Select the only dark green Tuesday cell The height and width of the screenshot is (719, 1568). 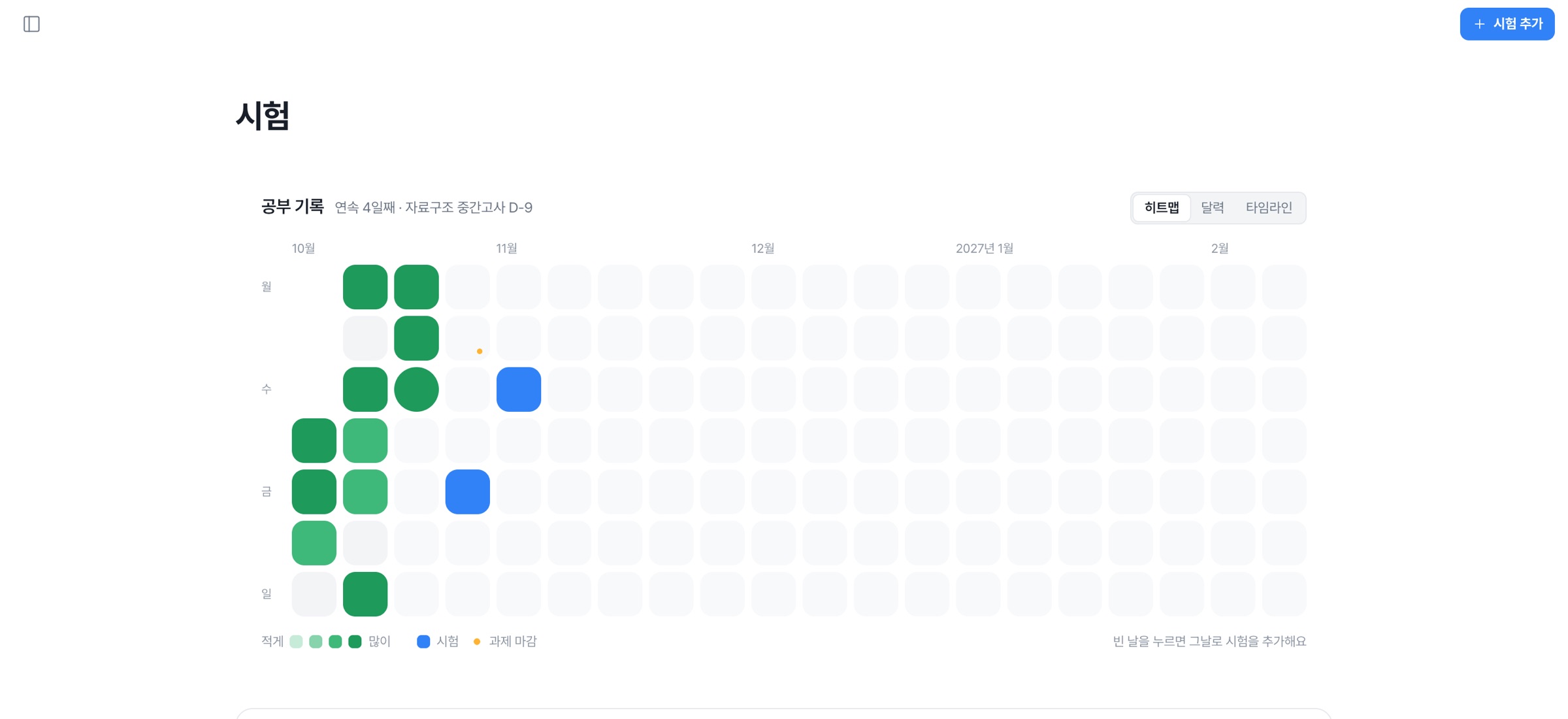point(416,339)
